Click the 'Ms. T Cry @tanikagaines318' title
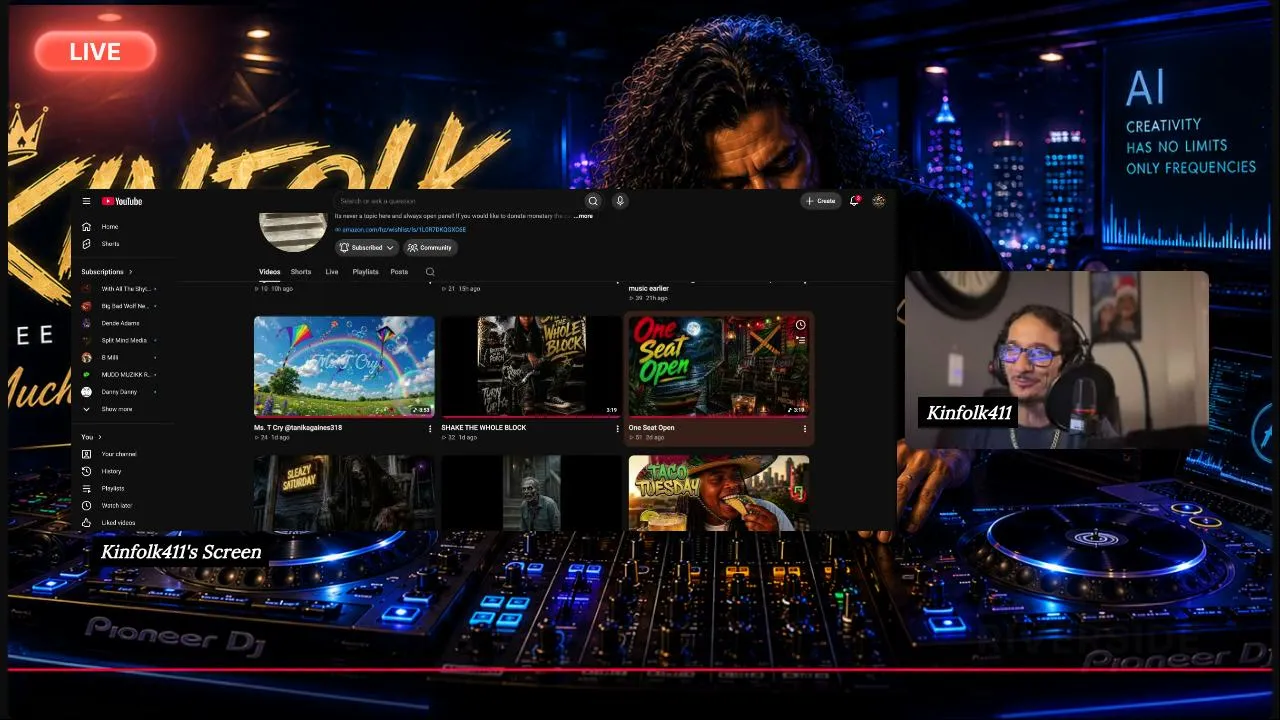 tap(298, 428)
